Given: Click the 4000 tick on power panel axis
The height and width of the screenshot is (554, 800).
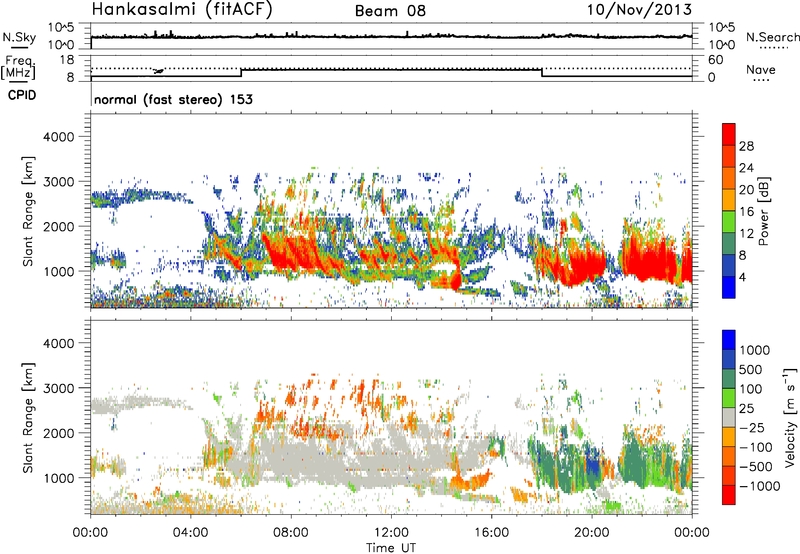Looking at the screenshot, I should coord(58,137).
